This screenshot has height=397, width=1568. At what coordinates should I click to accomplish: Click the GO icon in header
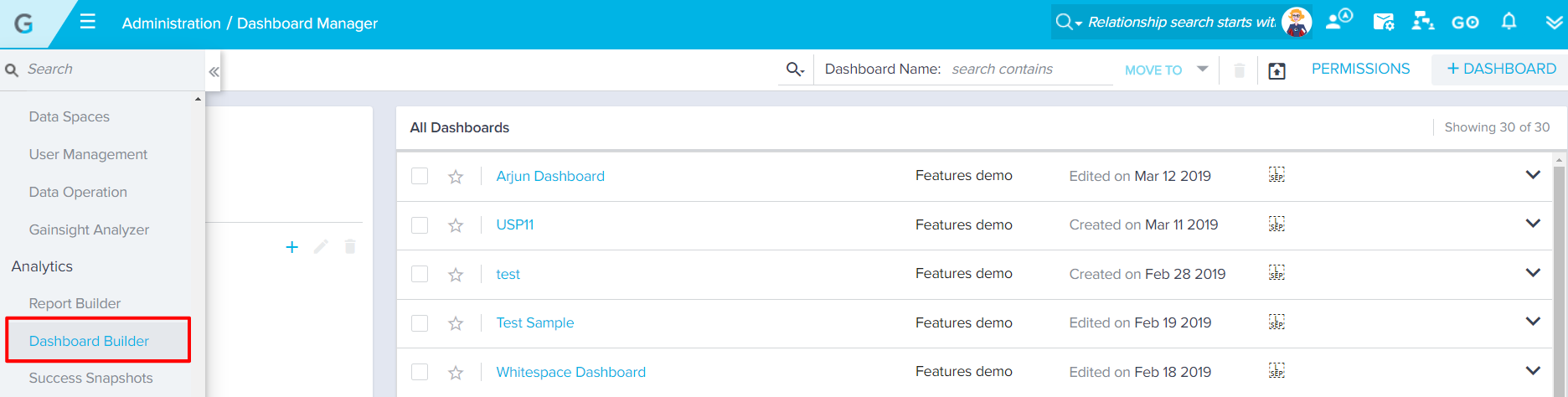[x=1465, y=23]
